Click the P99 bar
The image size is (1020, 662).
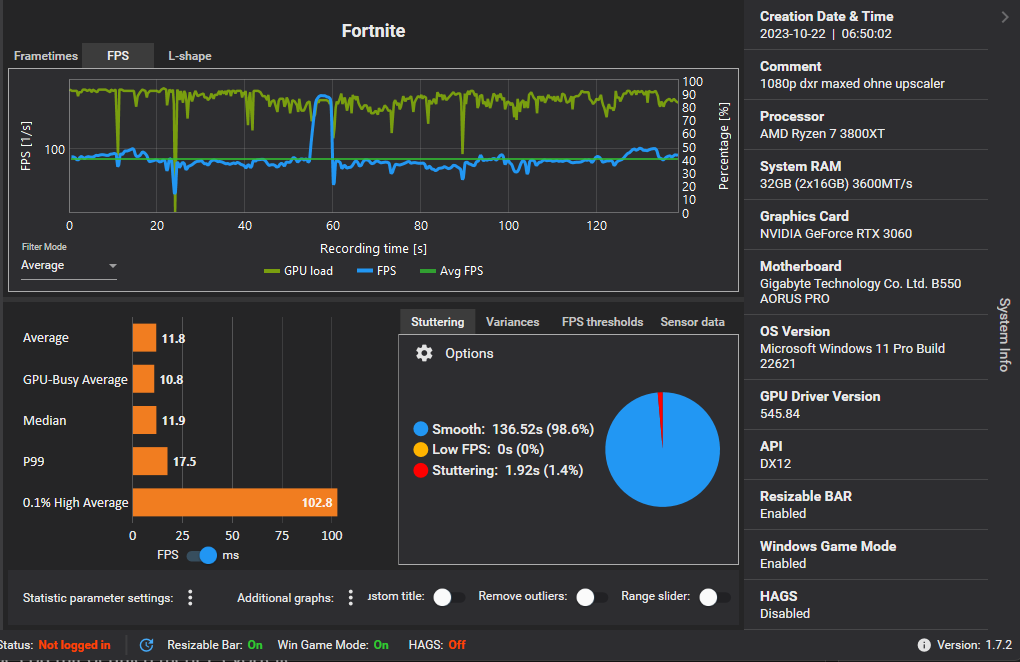(150, 461)
